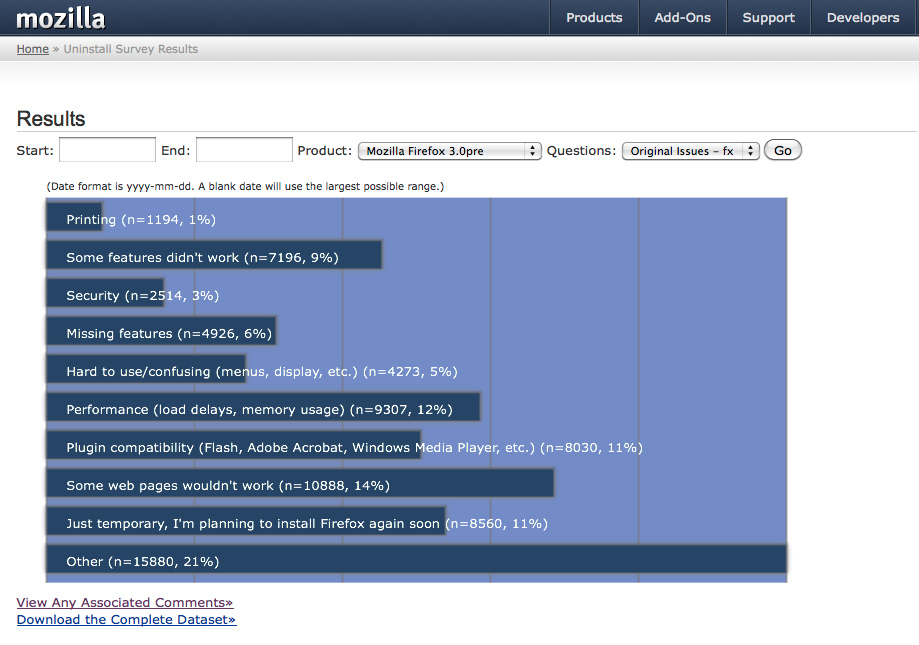Select the Just temporary, planning to reinstall bar
The height and width of the screenshot is (645, 919).
[x=246, y=522]
